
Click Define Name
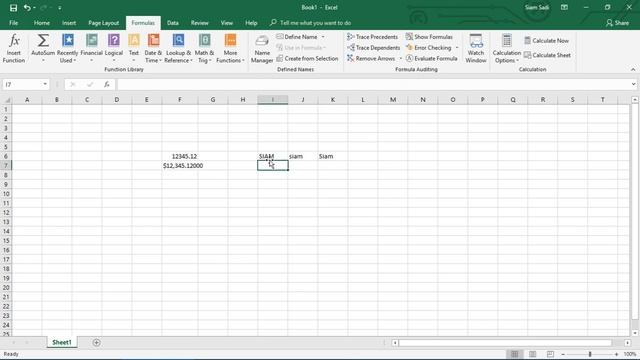297,37
